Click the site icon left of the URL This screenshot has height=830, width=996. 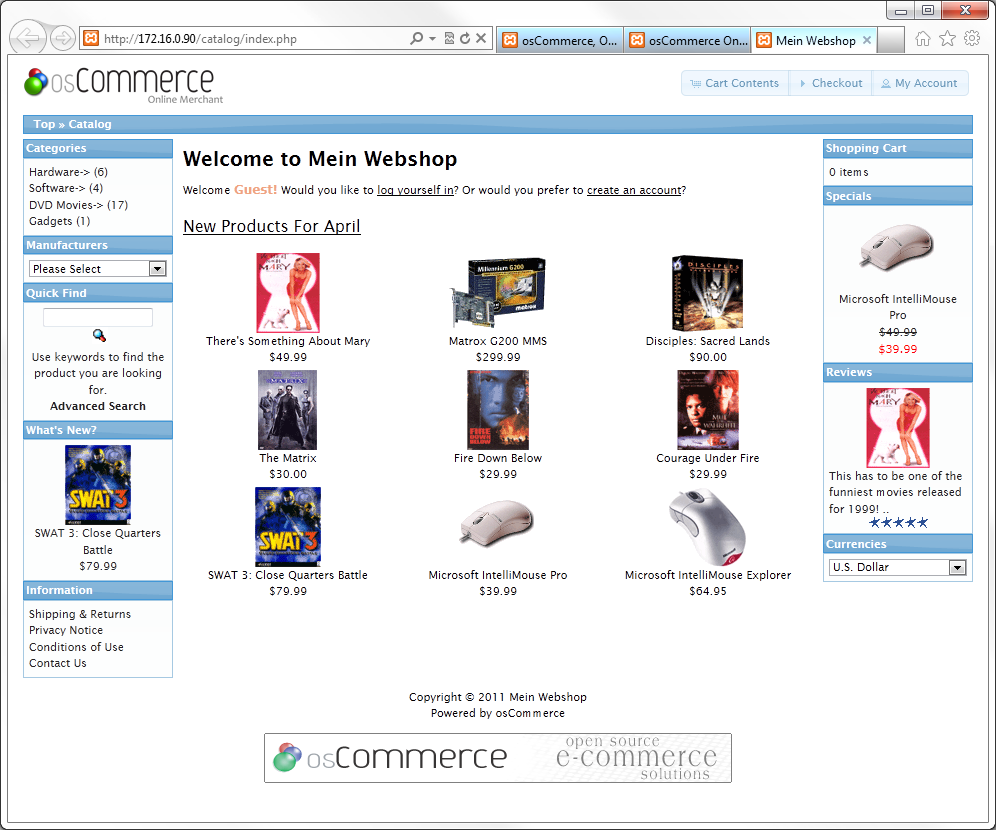[x=91, y=39]
